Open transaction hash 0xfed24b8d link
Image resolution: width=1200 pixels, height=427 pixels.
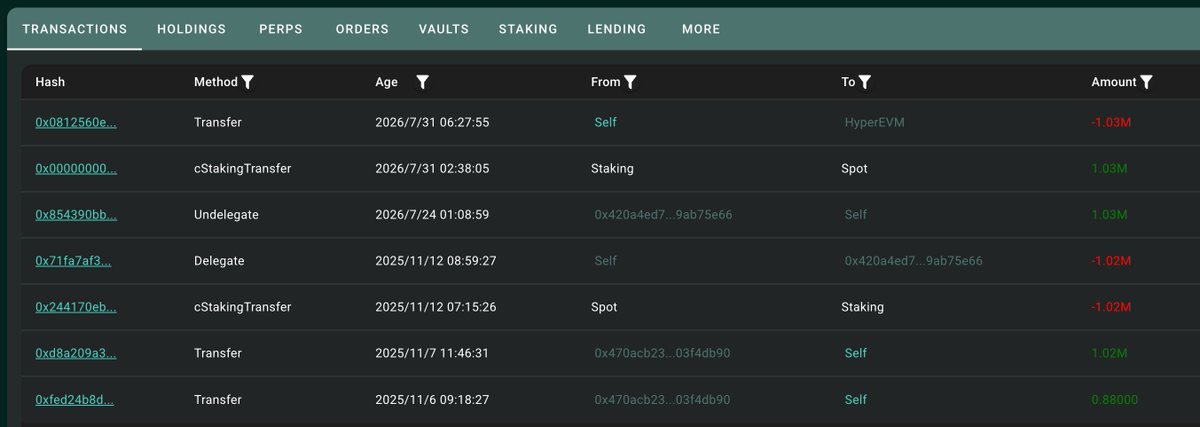tap(75, 400)
